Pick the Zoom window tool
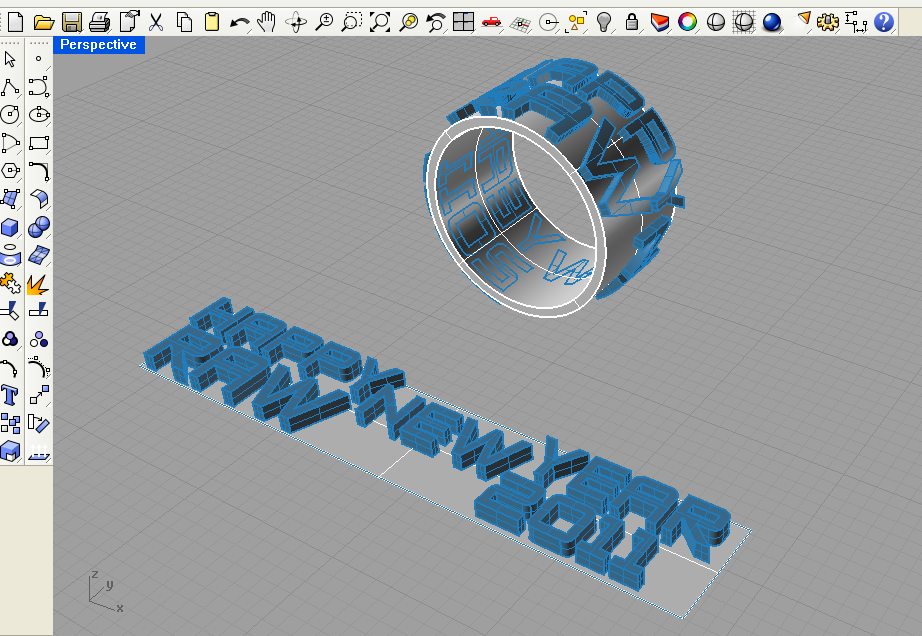Image resolution: width=922 pixels, height=636 pixels. click(x=352, y=22)
